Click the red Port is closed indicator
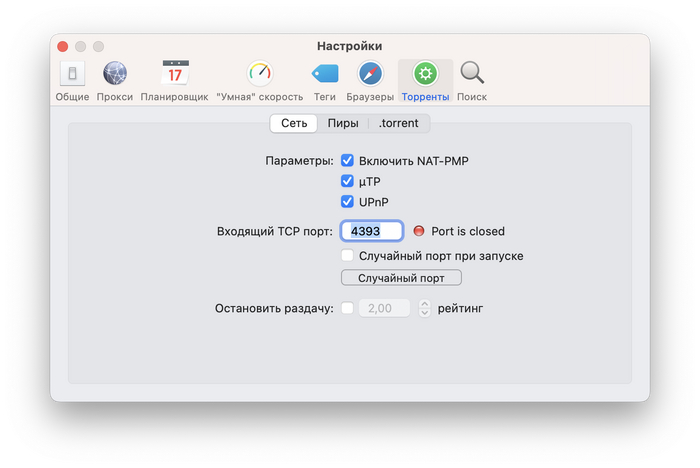Viewport: 700px width, 468px height. tap(419, 232)
